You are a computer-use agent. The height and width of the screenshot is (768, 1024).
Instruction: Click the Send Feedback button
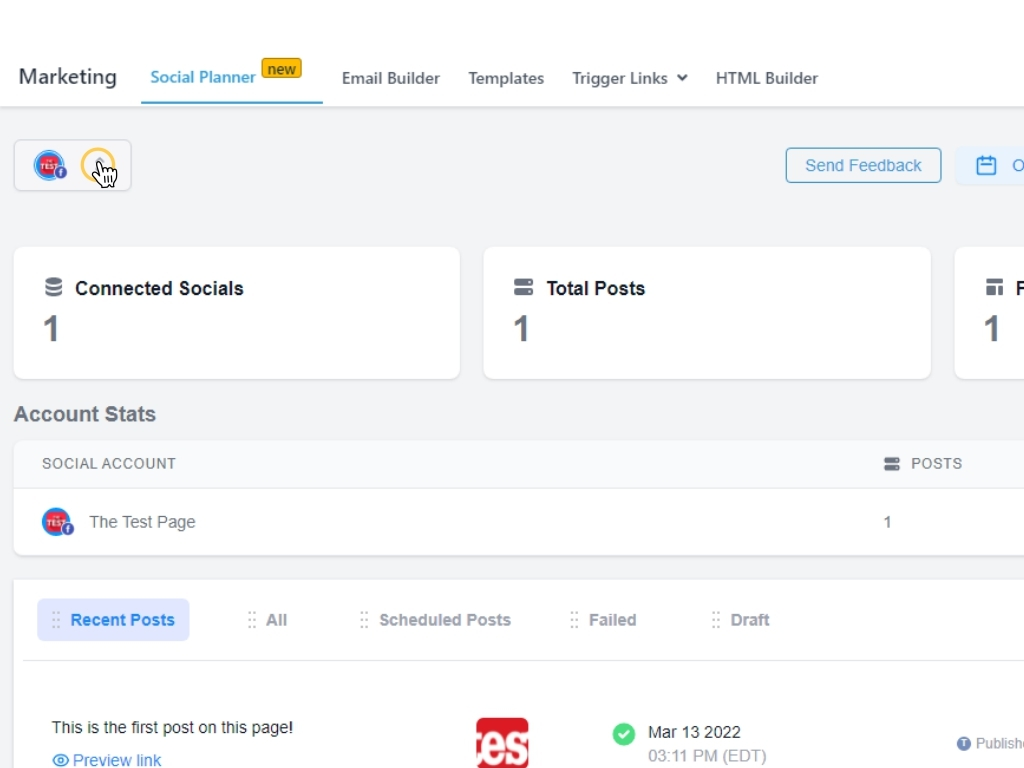click(863, 165)
